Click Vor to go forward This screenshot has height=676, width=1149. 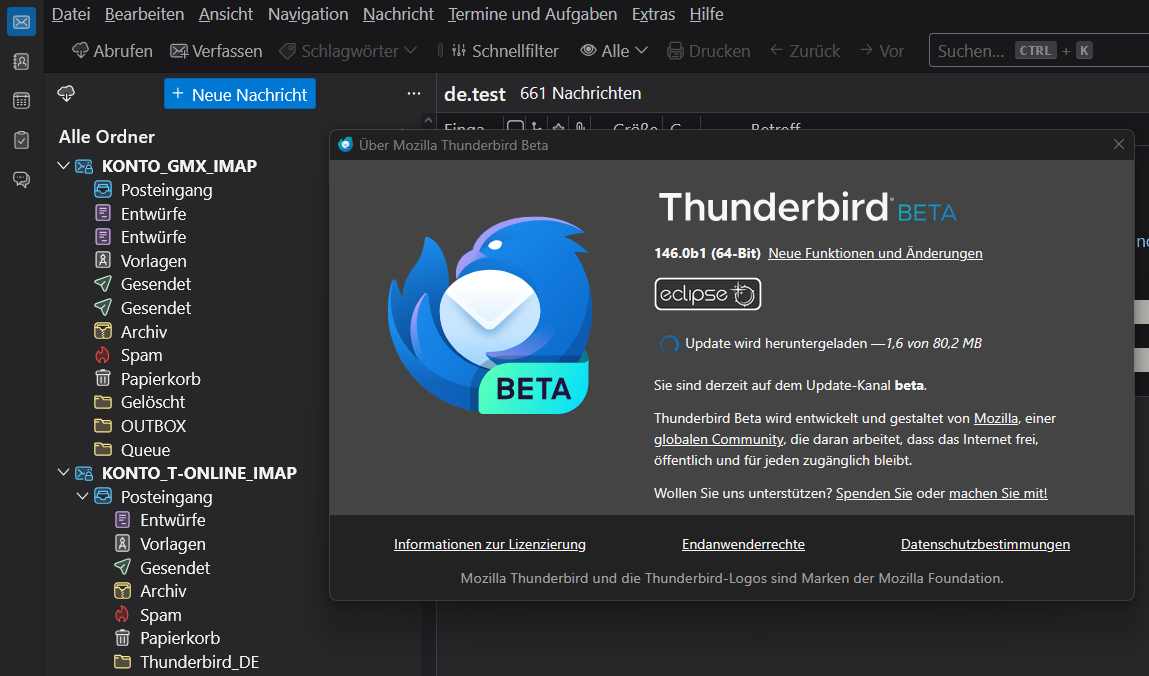[882, 51]
